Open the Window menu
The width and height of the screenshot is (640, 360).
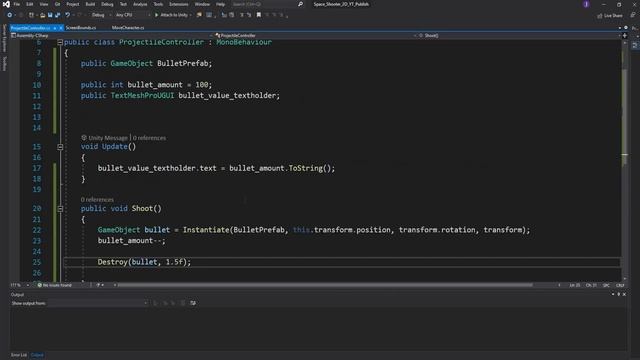202,4
